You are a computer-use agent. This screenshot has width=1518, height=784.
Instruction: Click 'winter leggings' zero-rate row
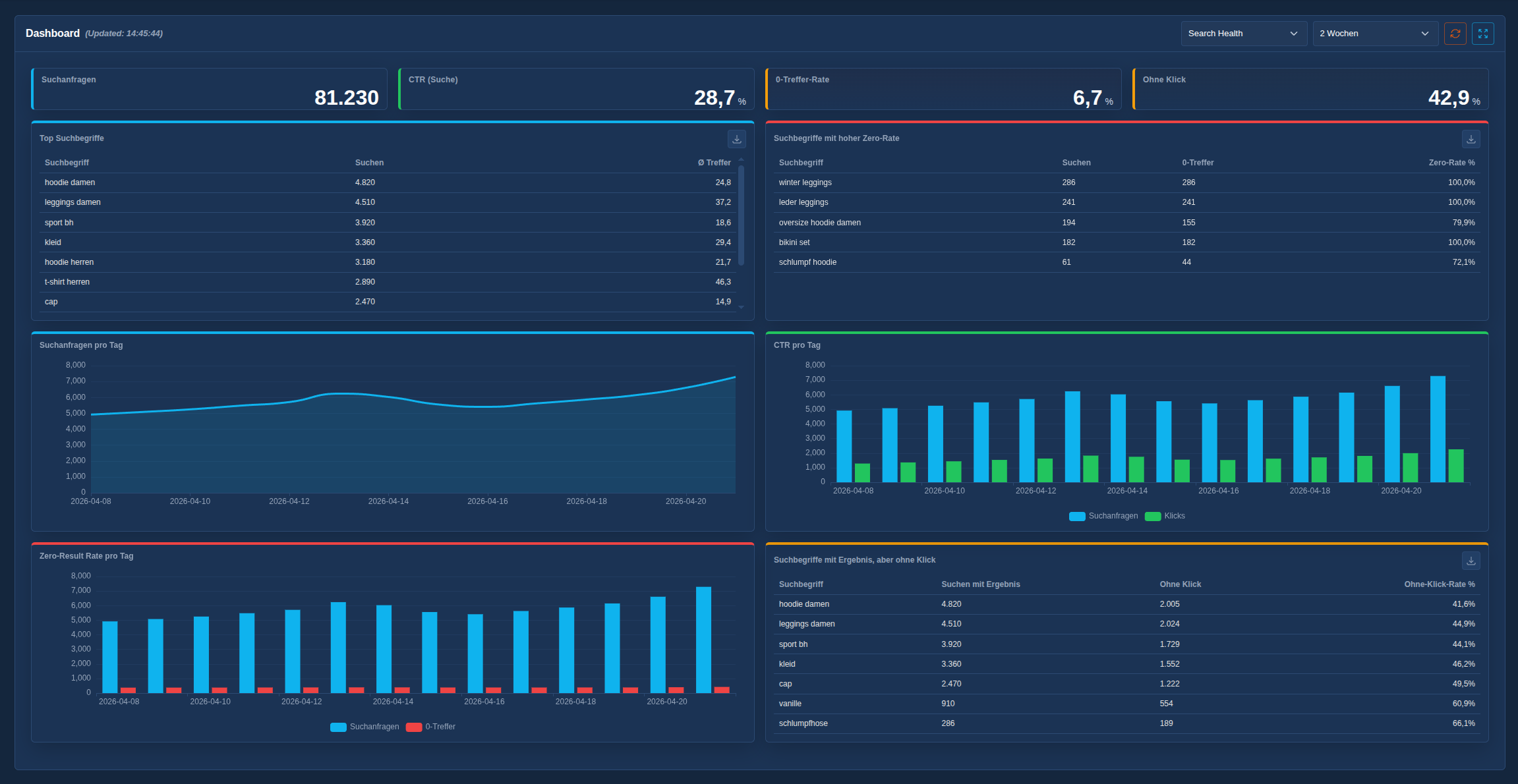tap(1127, 182)
